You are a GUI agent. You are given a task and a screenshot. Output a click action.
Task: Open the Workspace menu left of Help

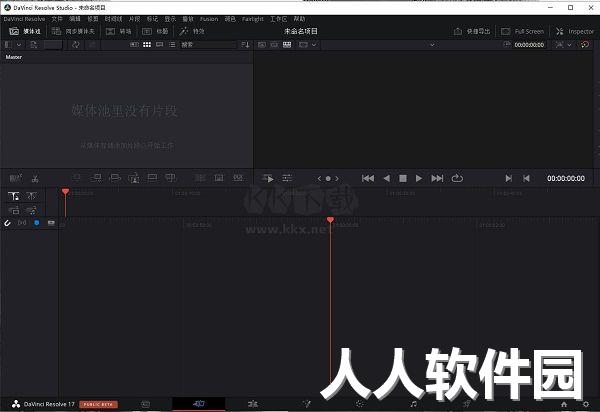(278, 19)
